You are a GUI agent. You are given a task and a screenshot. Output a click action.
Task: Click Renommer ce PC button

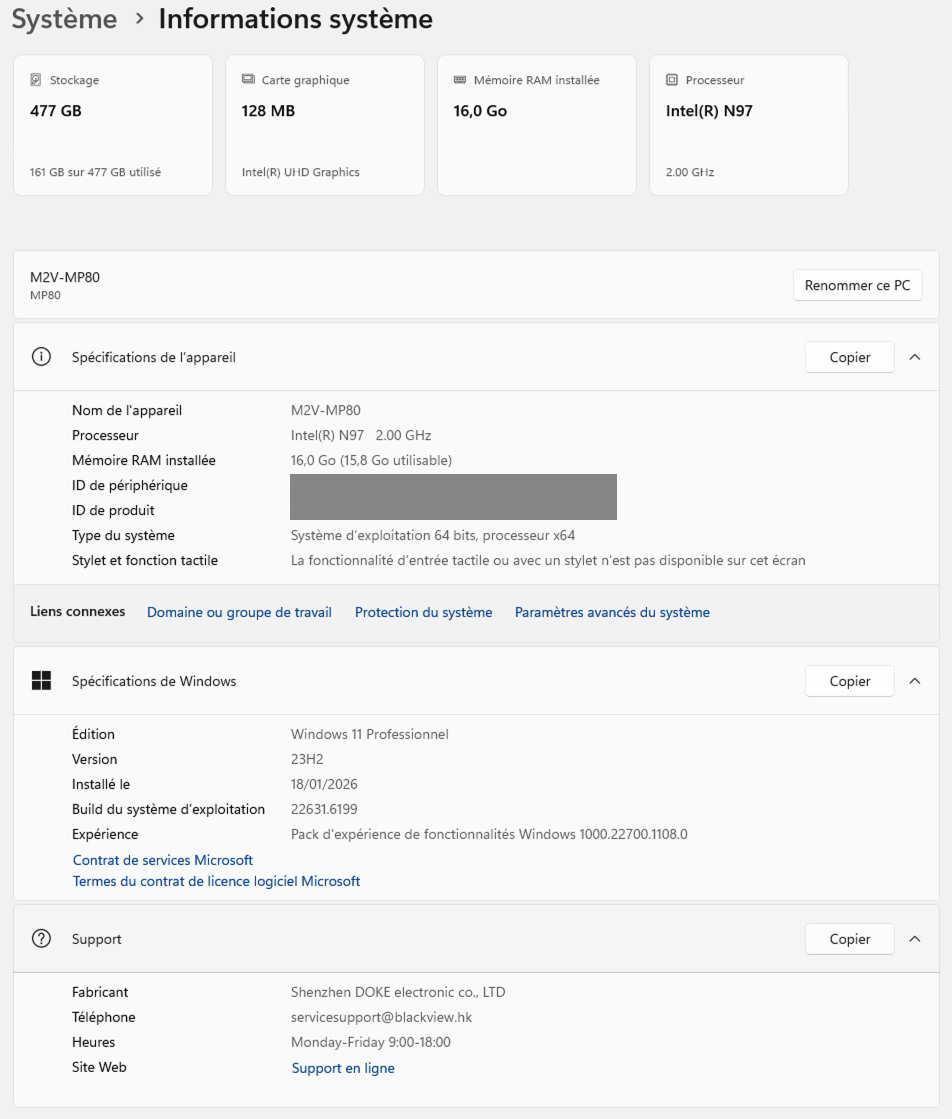click(x=857, y=285)
